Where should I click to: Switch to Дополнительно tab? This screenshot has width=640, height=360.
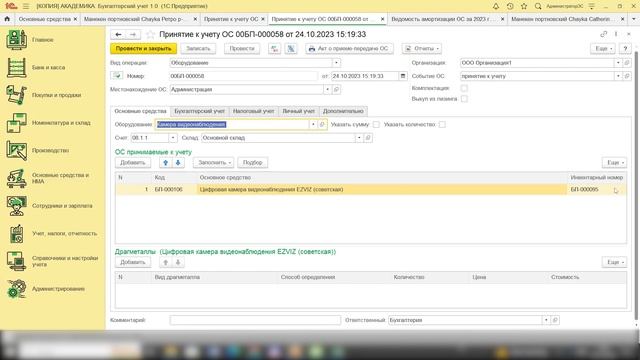[343, 111]
